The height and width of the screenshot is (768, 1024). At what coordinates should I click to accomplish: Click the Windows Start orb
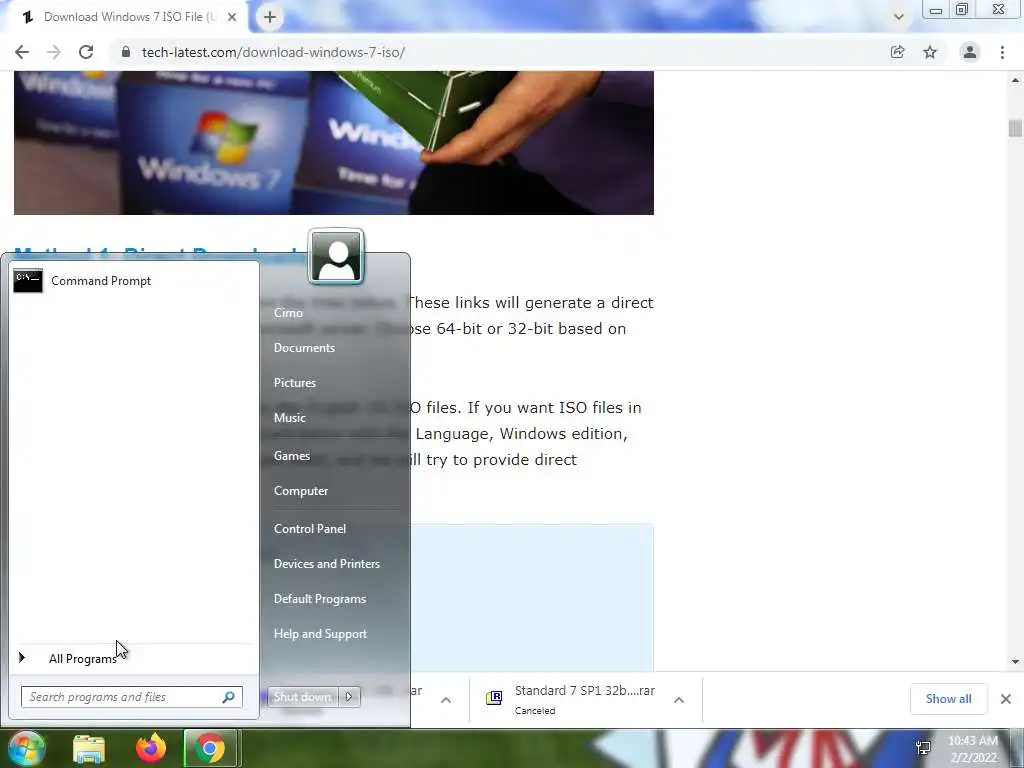tap(26, 748)
